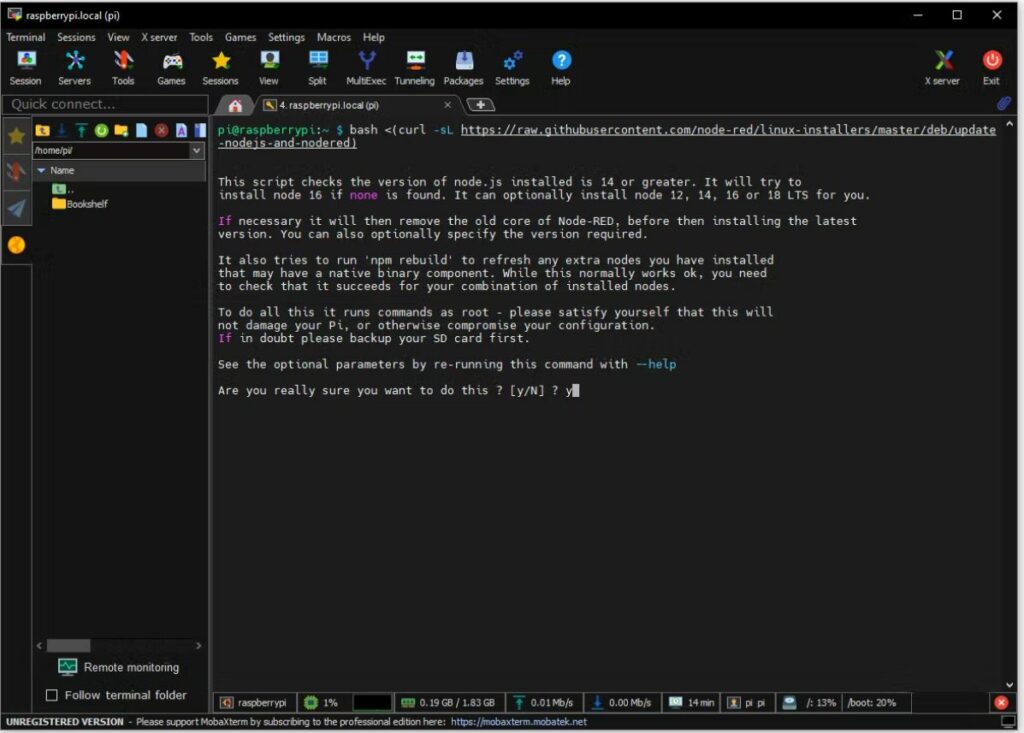The width and height of the screenshot is (1024, 733).
Task: Open the mobaxterm.mobatek.net link
Action: pos(518,722)
